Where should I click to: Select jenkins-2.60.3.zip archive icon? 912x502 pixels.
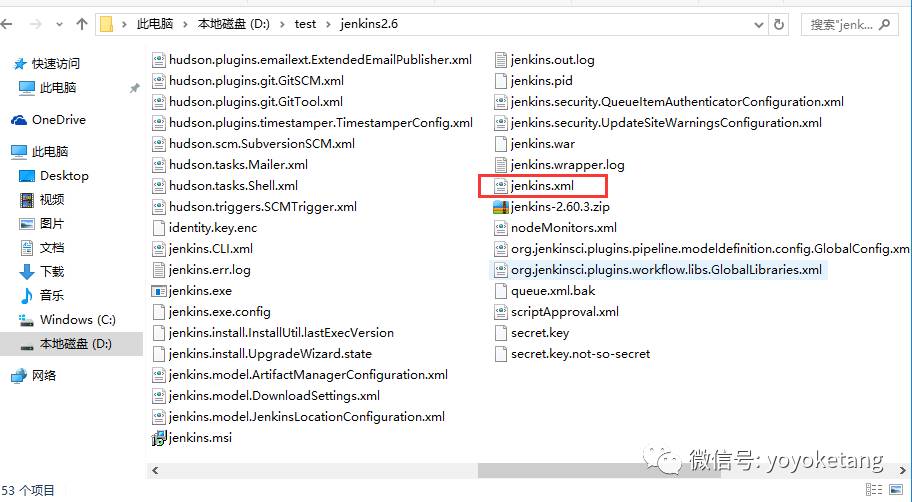click(501, 207)
